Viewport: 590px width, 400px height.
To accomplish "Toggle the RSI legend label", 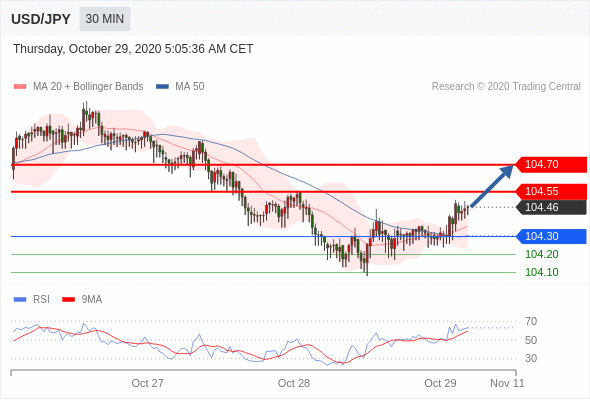I will (x=41, y=300).
